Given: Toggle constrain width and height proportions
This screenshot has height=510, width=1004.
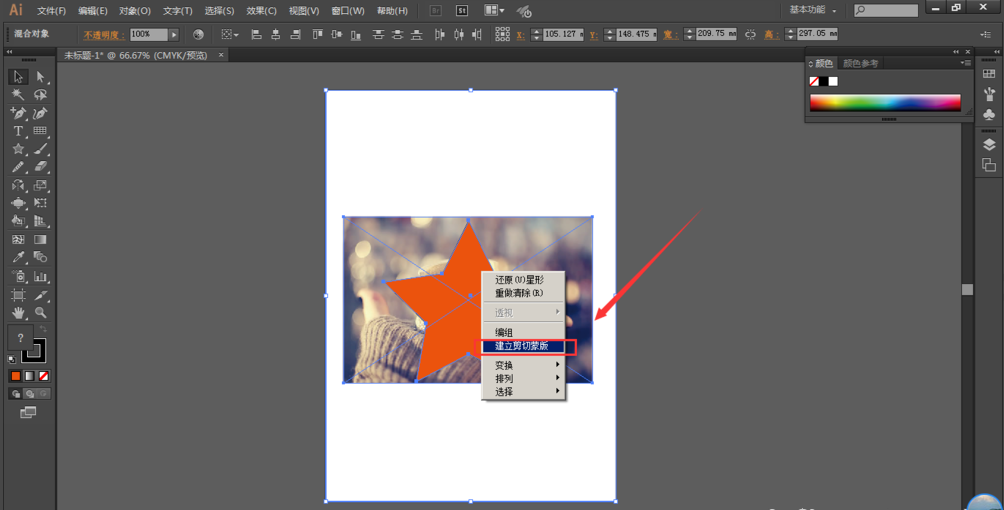Looking at the screenshot, I should (x=750, y=35).
